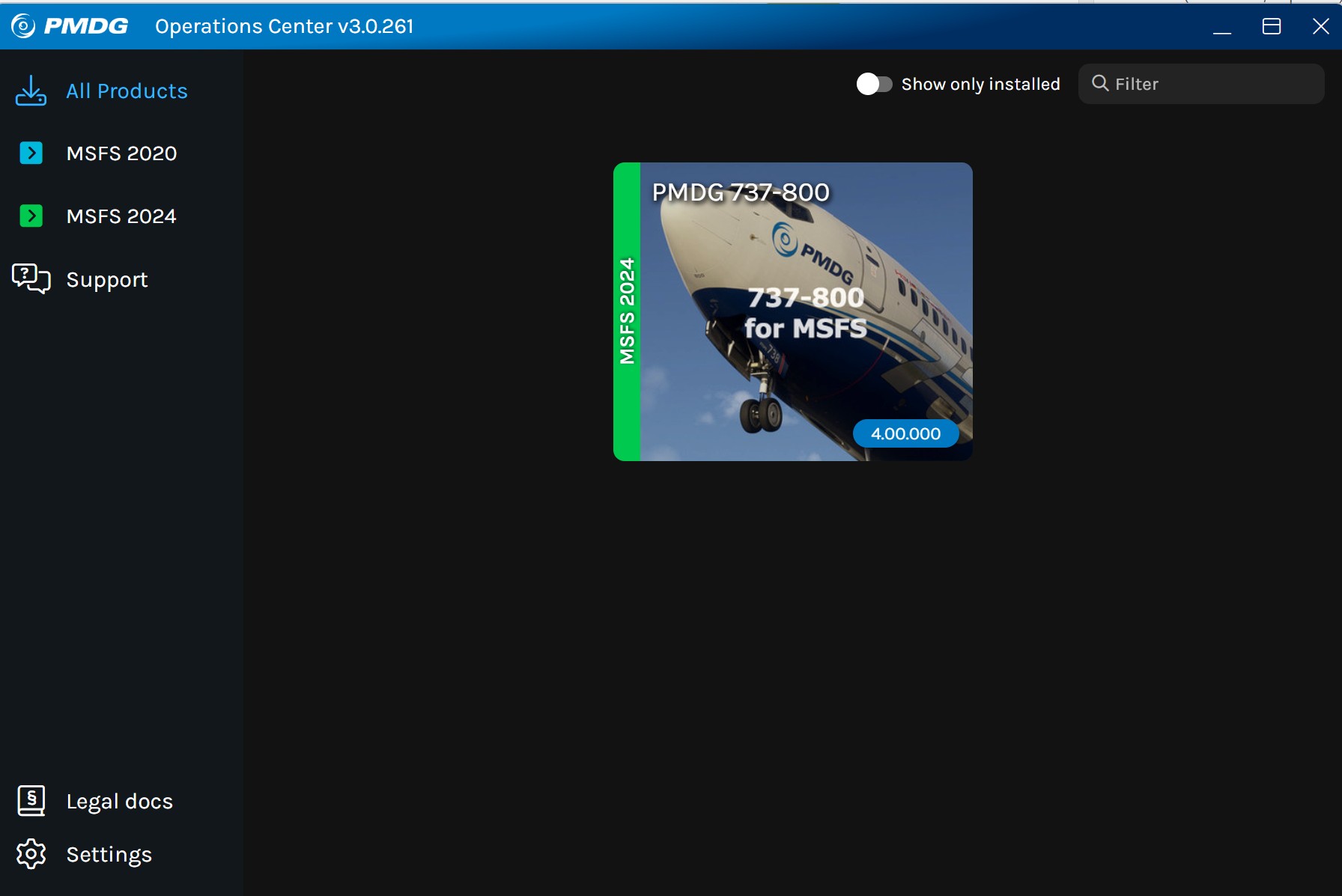Viewport: 1342px width, 896px height.
Task: Click the Legal docs book icon
Action: tap(31, 801)
